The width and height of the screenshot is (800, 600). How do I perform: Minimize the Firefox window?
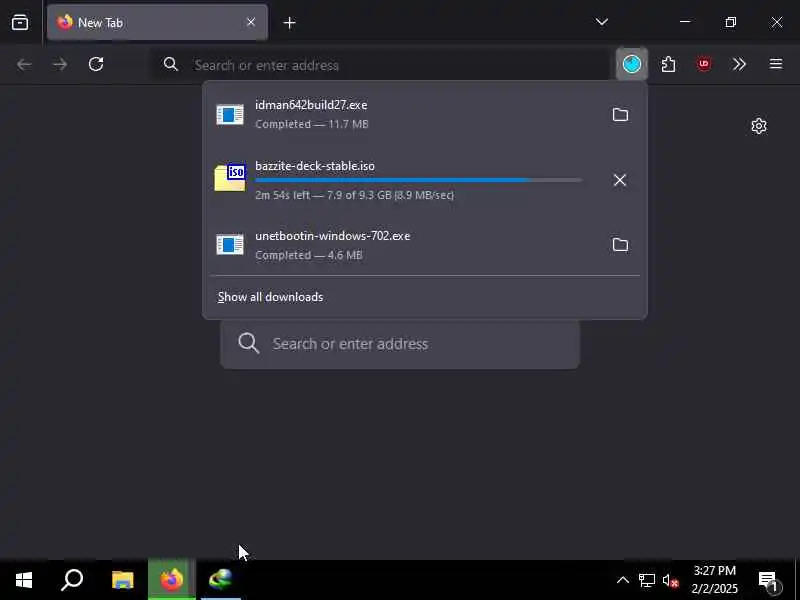coord(685,22)
